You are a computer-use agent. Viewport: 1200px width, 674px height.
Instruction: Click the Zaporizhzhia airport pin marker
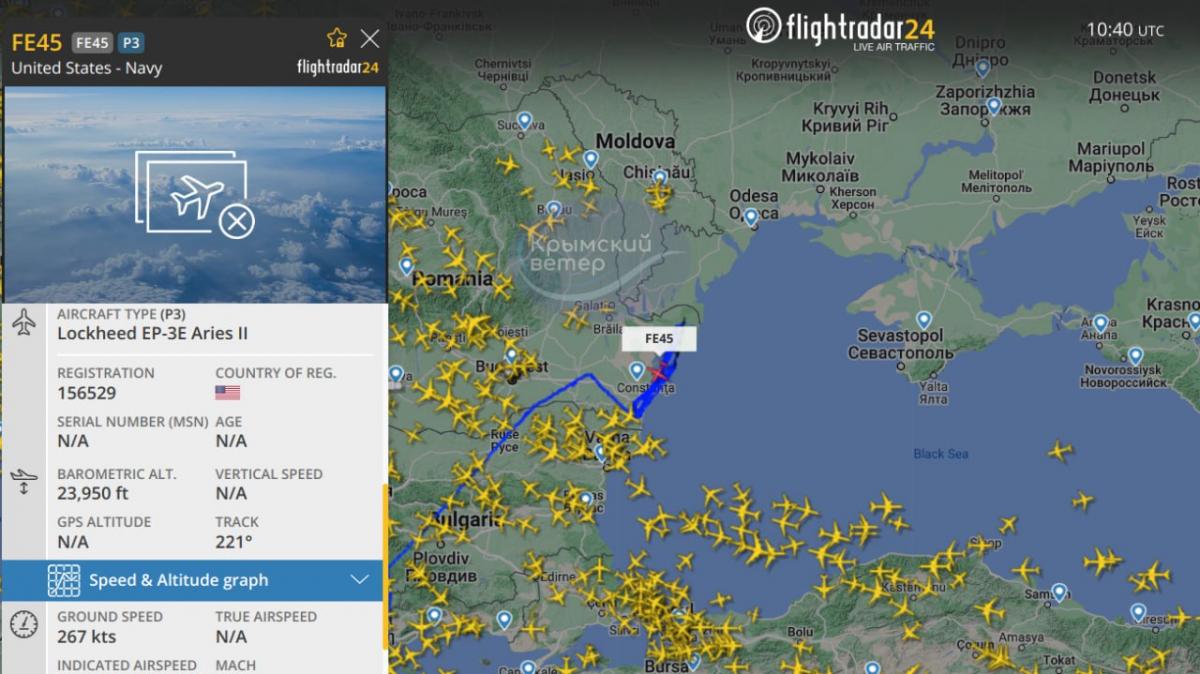pyautogui.click(x=993, y=106)
